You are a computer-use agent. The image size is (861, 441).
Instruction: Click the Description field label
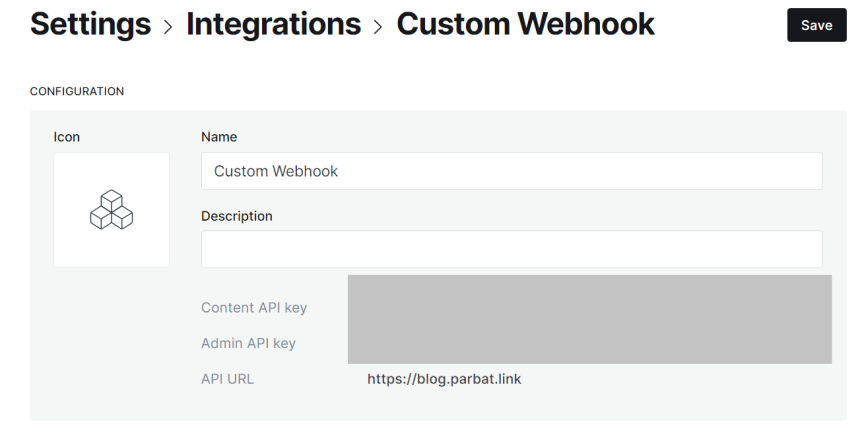click(237, 215)
